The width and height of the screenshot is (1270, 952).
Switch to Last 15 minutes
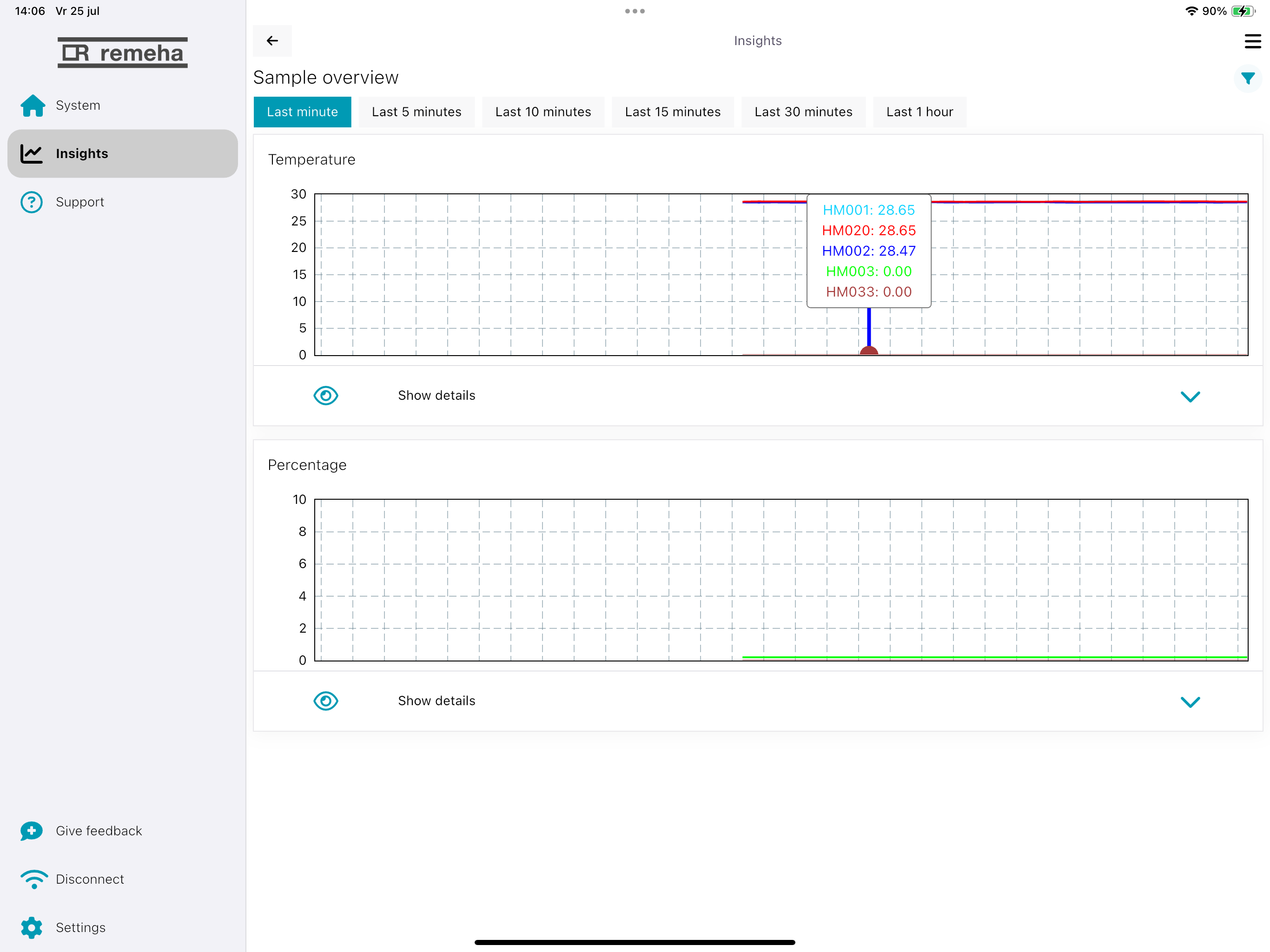click(673, 112)
